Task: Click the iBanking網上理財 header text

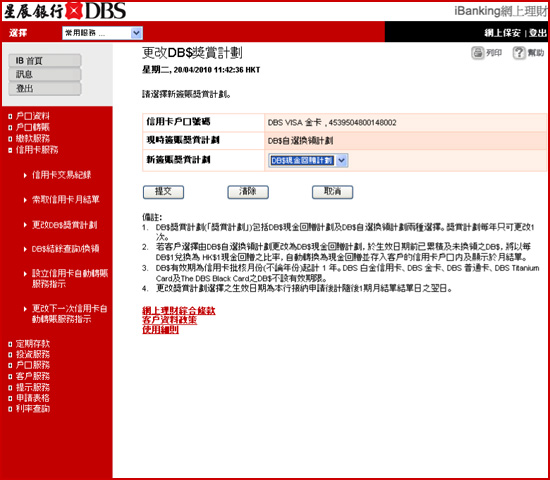Action: [502, 11]
